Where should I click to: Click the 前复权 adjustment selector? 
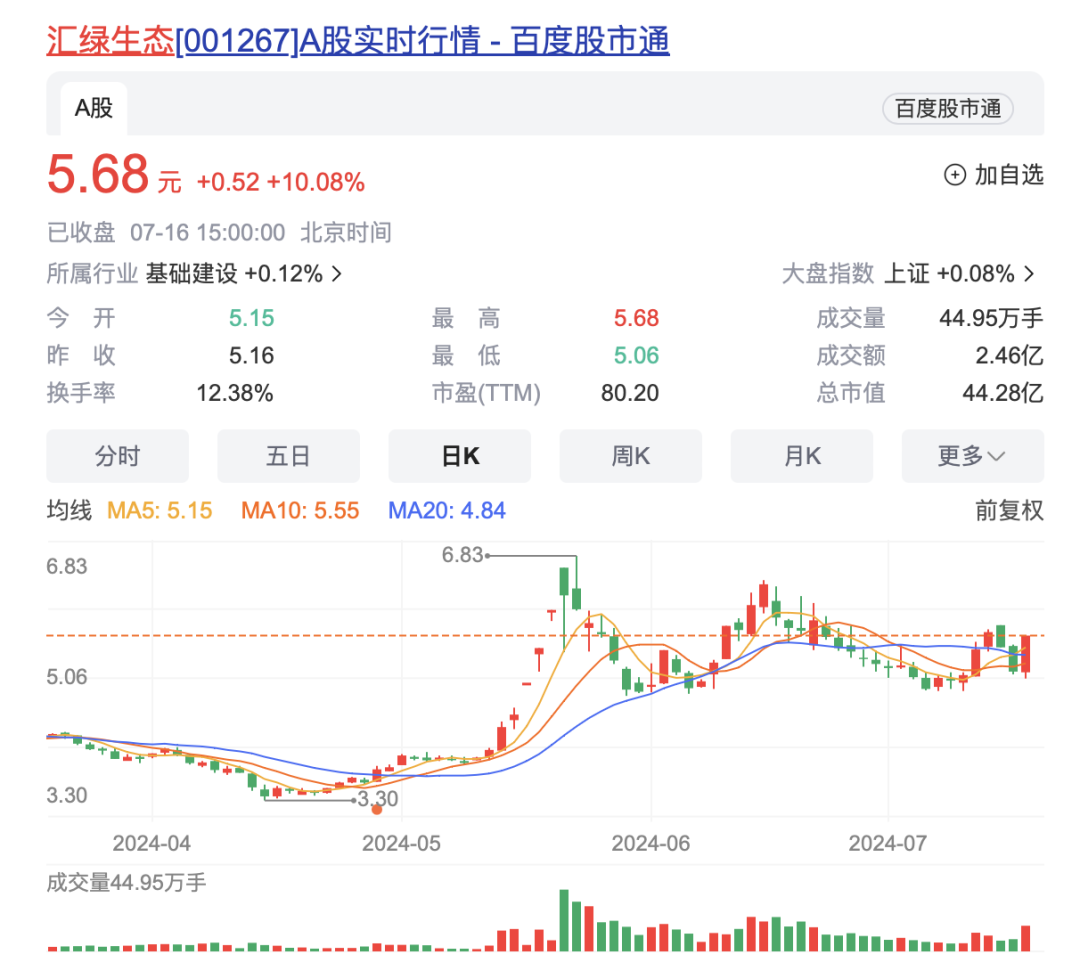coord(1009,510)
